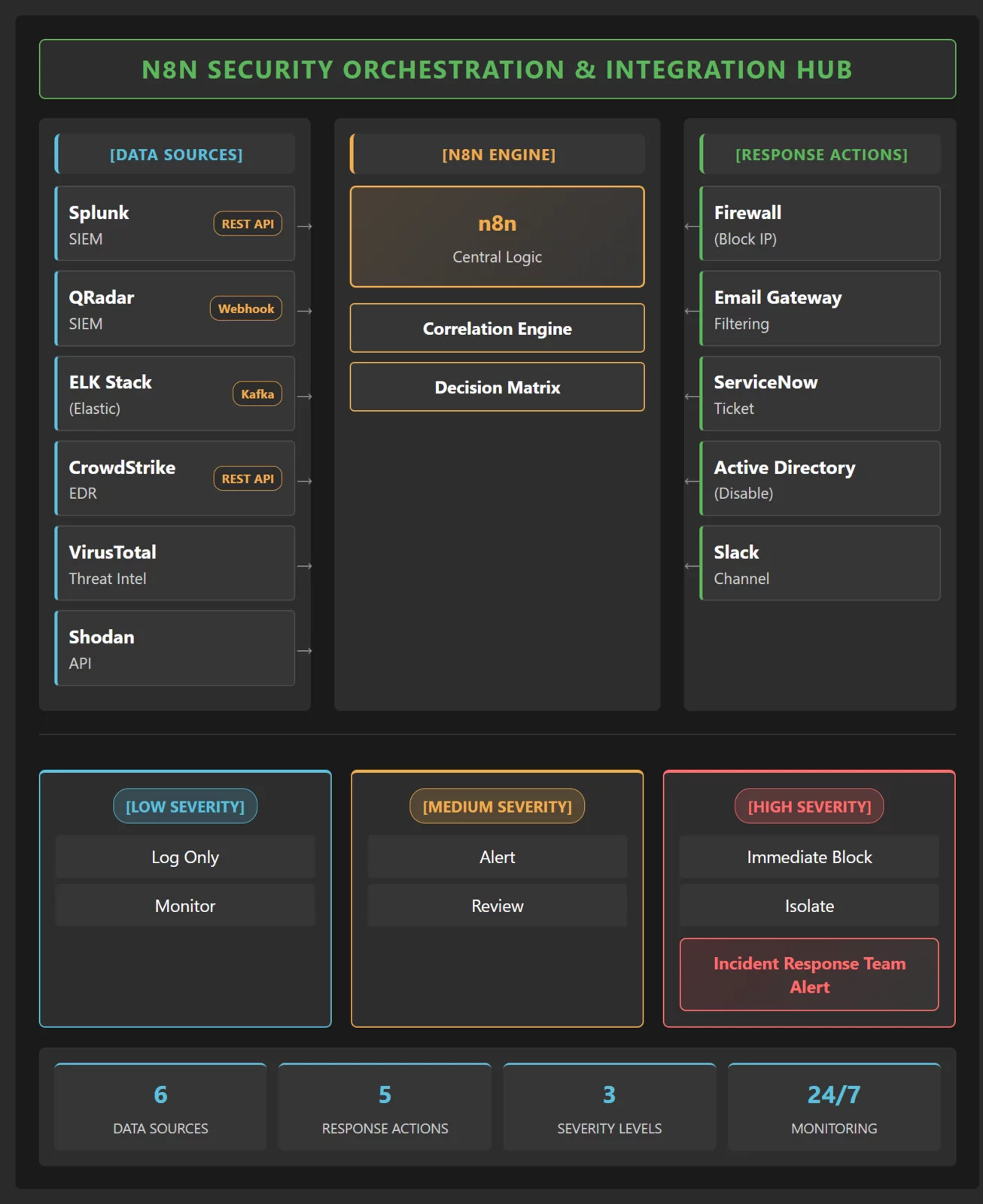
Task: Select the n8n Central Logic node
Action: 498,237
